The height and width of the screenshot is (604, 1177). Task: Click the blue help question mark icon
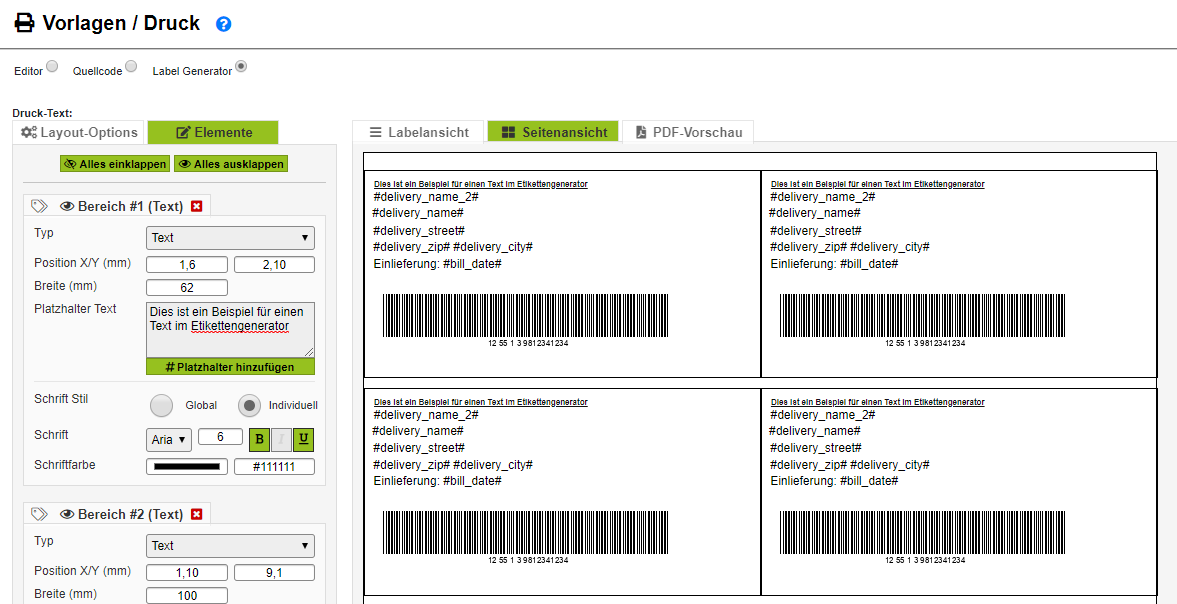click(x=224, y=24)
